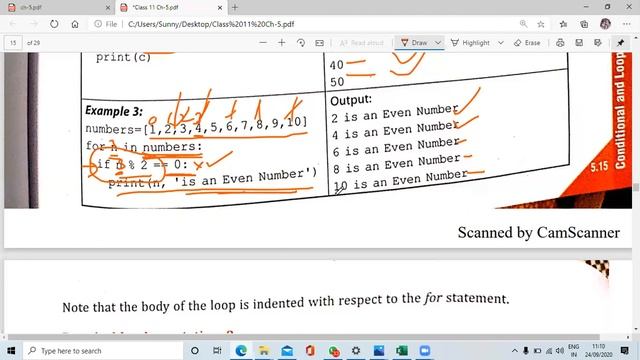This screenshot has width=640, height=360.
Task: Click the ENG IN language indicator
Action: pyautogui.click(x=573, y=351)
